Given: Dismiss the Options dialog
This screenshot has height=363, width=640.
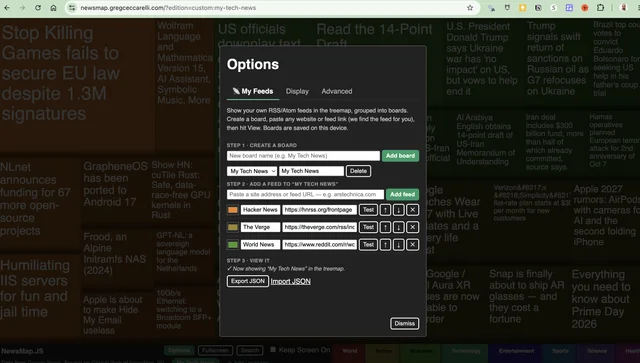Looking at the screenshot, I should point(404,323).
